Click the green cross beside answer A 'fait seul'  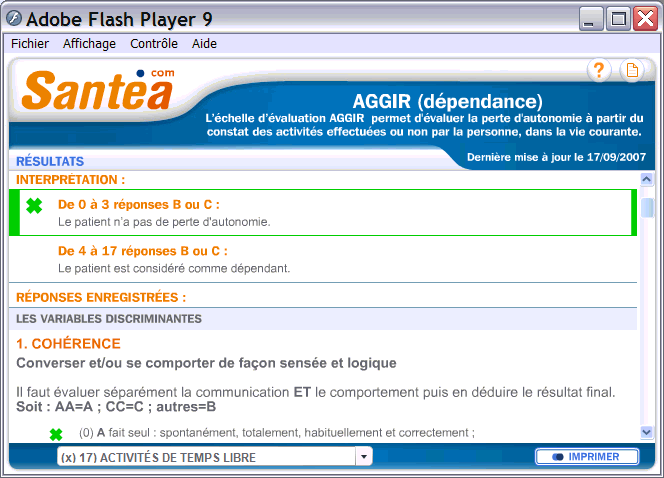point(56,434)
